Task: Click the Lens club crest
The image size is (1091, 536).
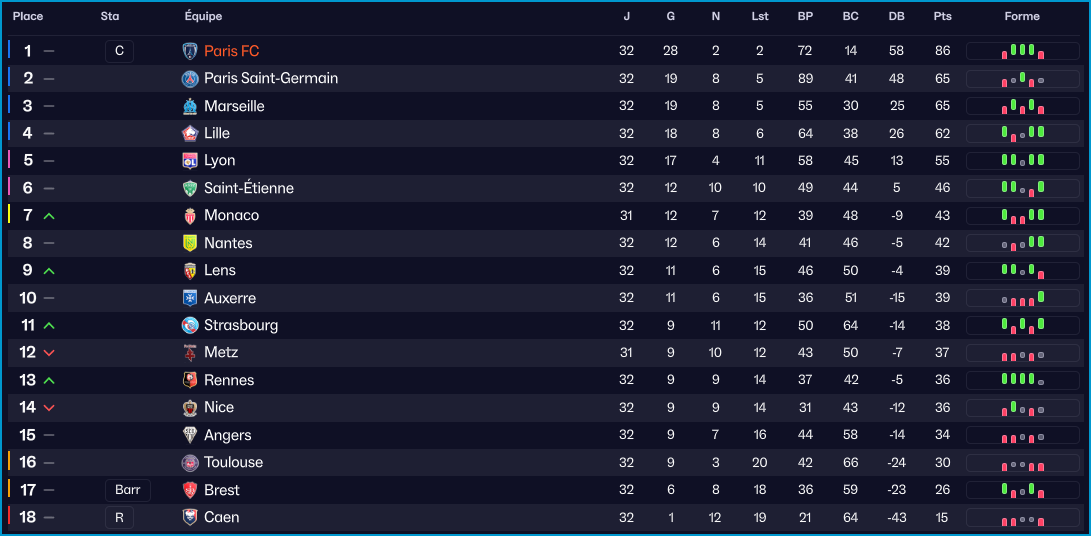Action: tap(190, 270)
